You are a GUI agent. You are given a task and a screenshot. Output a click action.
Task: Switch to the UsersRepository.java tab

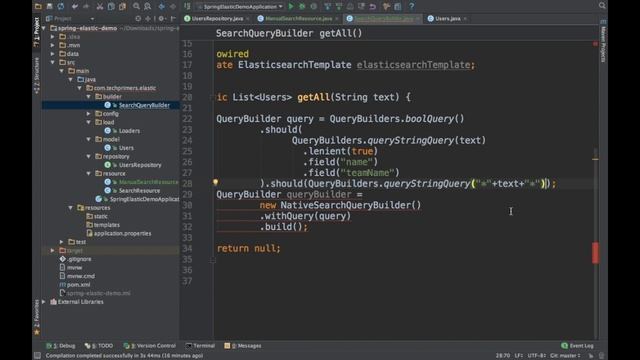(x=217, y=18)
